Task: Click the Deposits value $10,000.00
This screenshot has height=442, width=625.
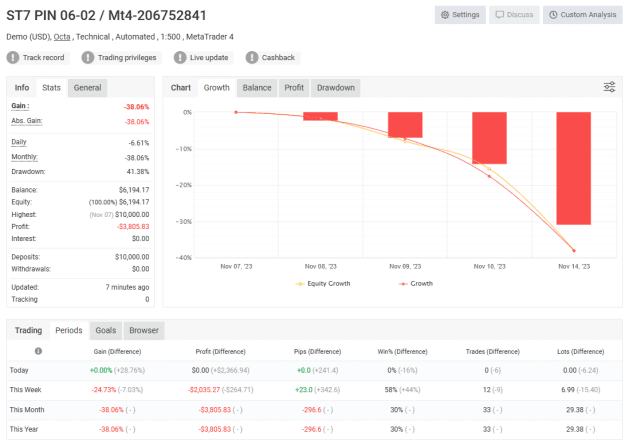Action: coord(132,257)
